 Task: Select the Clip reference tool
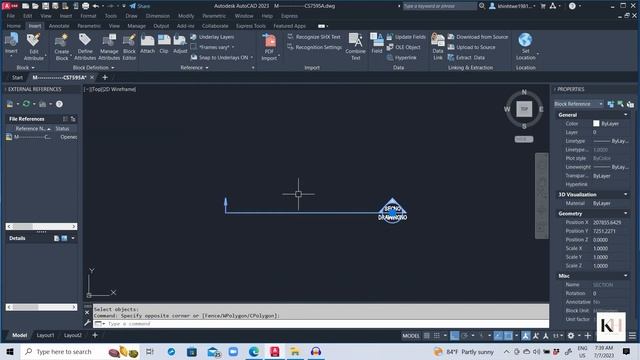point(164,40)
